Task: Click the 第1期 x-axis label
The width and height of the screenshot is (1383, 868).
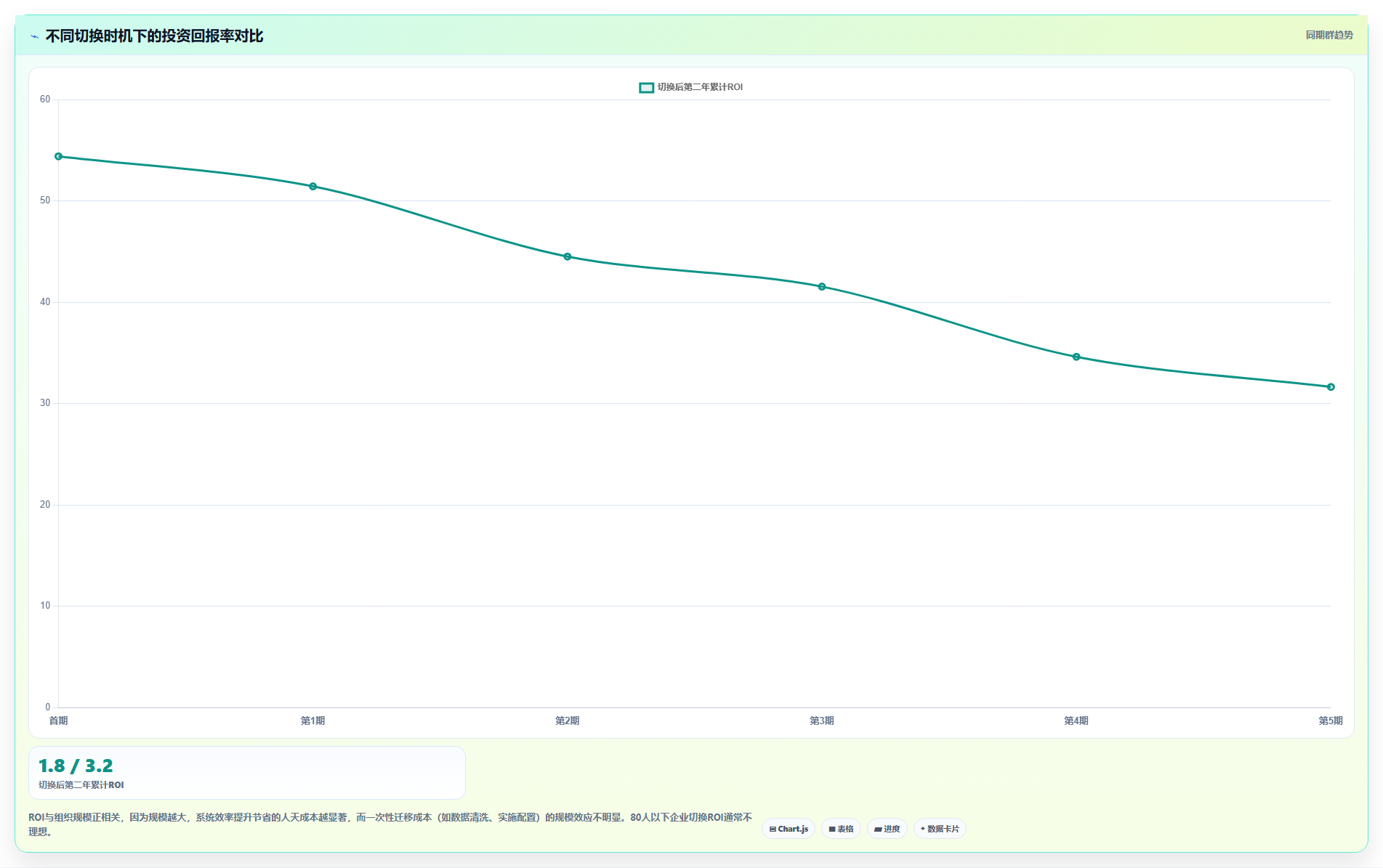Action: pyautogui.click(x=313, y=721)
